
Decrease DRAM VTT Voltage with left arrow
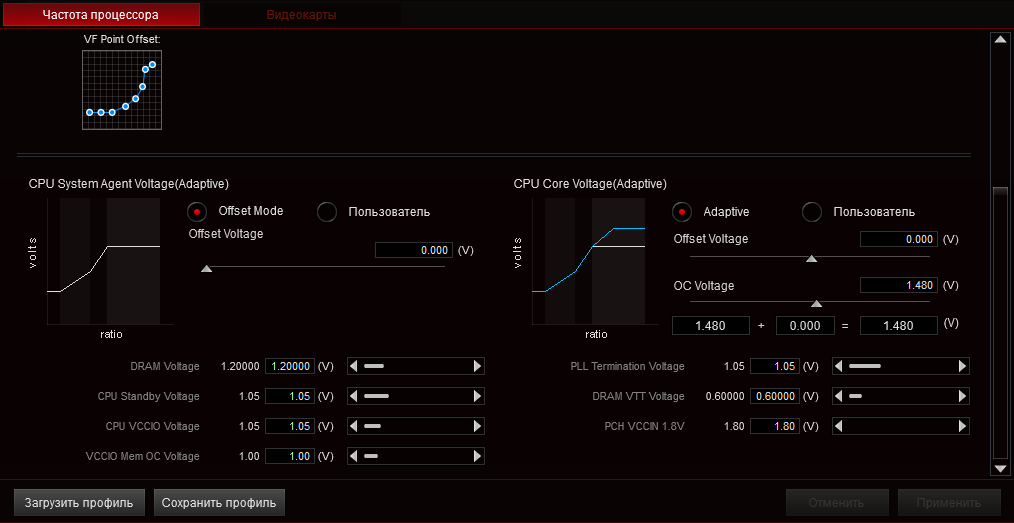click(x=839, y=396)
